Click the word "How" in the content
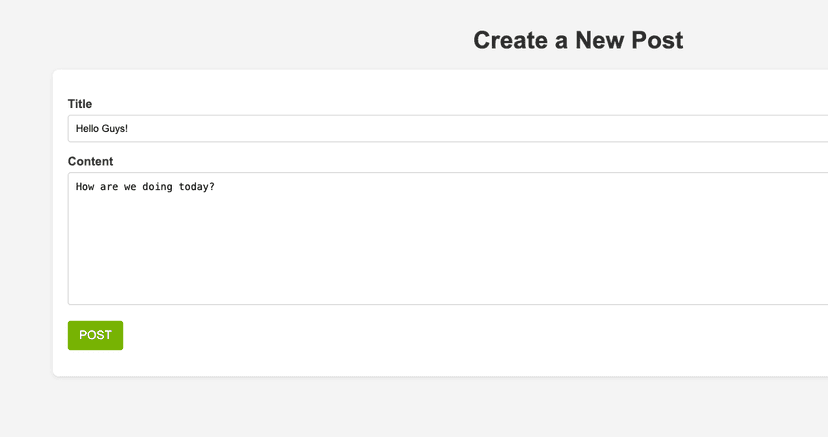The height and width of the screenshot is (437, 828). click(x=85, y=187)
